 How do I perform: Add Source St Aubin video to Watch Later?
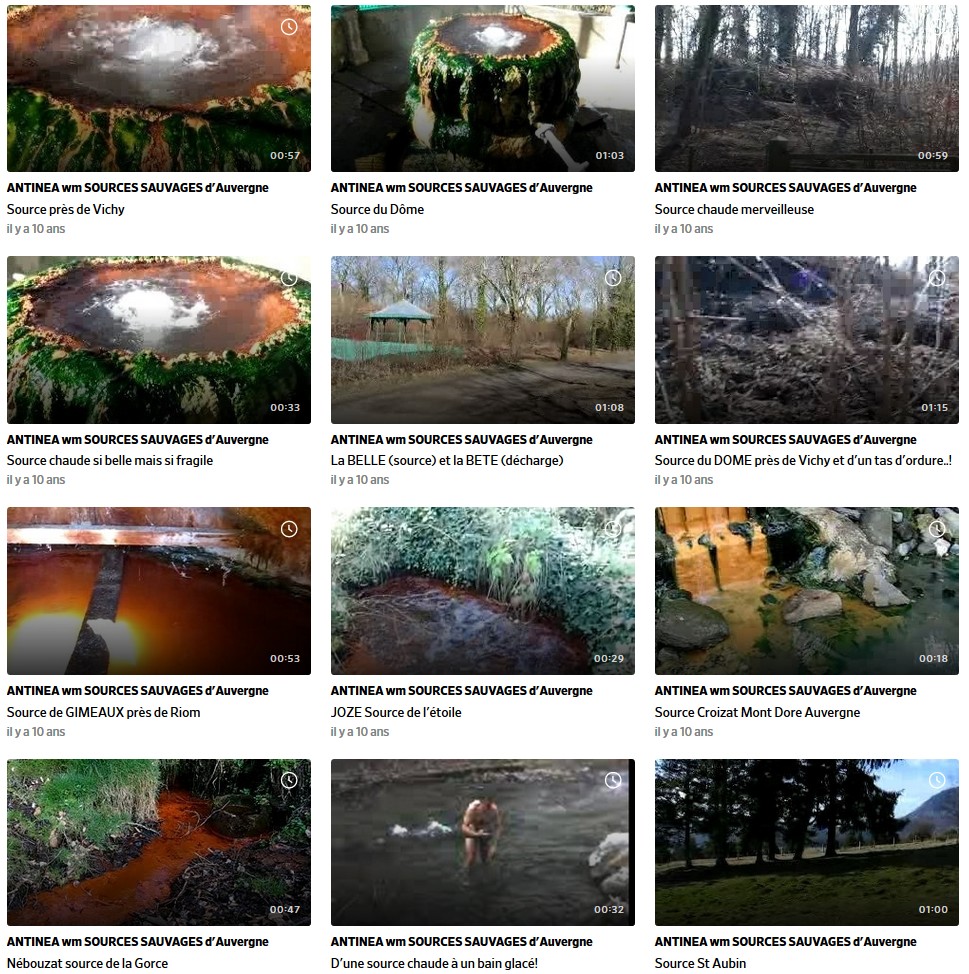[x=937, y=780]
